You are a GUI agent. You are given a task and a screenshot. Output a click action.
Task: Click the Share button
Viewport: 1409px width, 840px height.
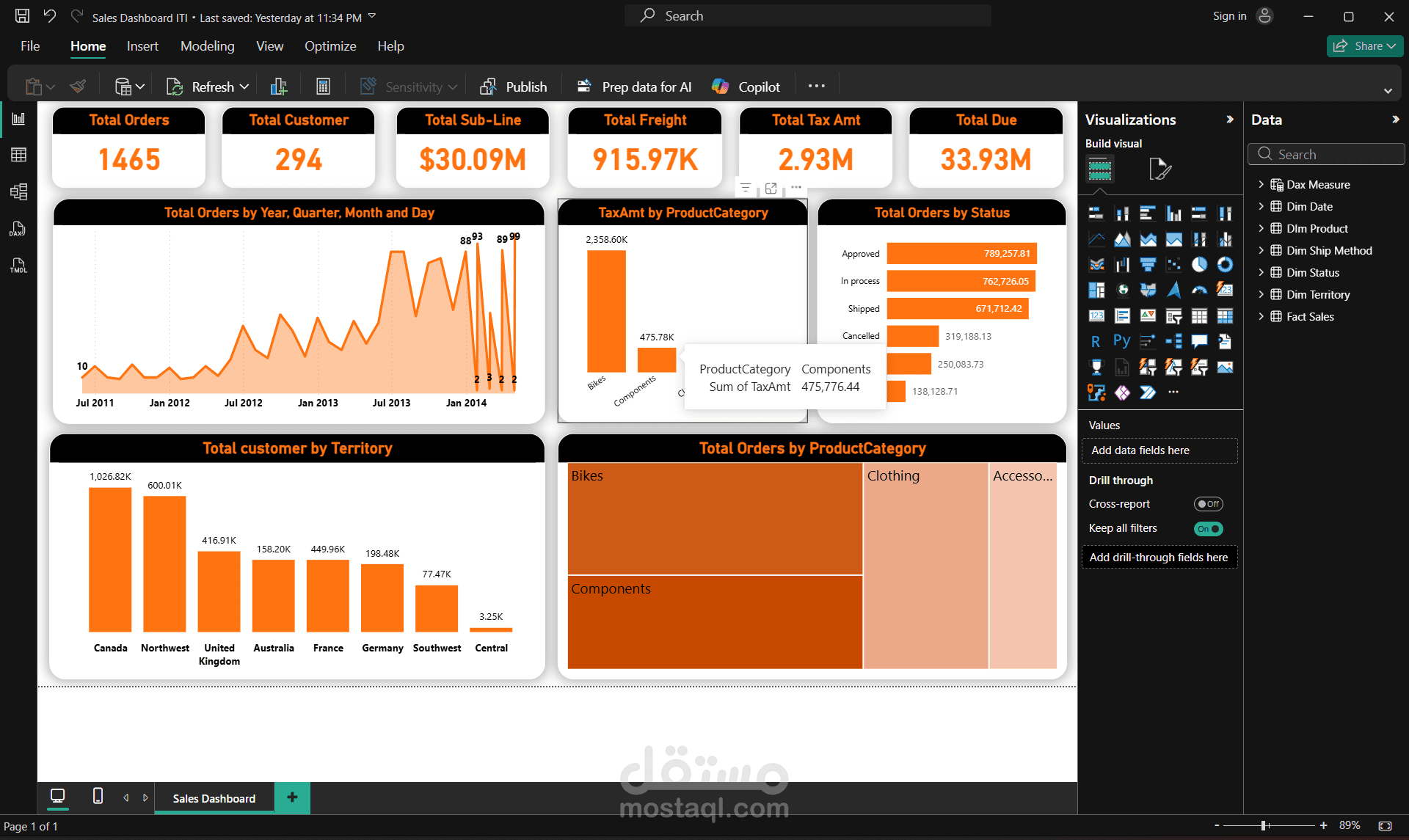point(1364,45)
